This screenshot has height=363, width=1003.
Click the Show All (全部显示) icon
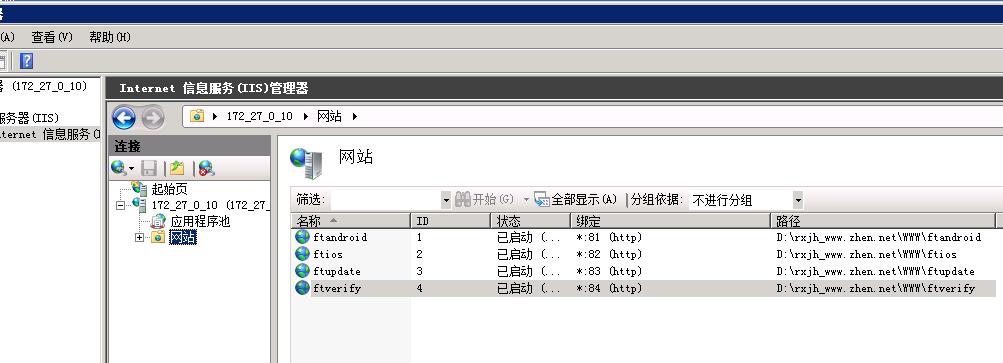pos(542,200)
